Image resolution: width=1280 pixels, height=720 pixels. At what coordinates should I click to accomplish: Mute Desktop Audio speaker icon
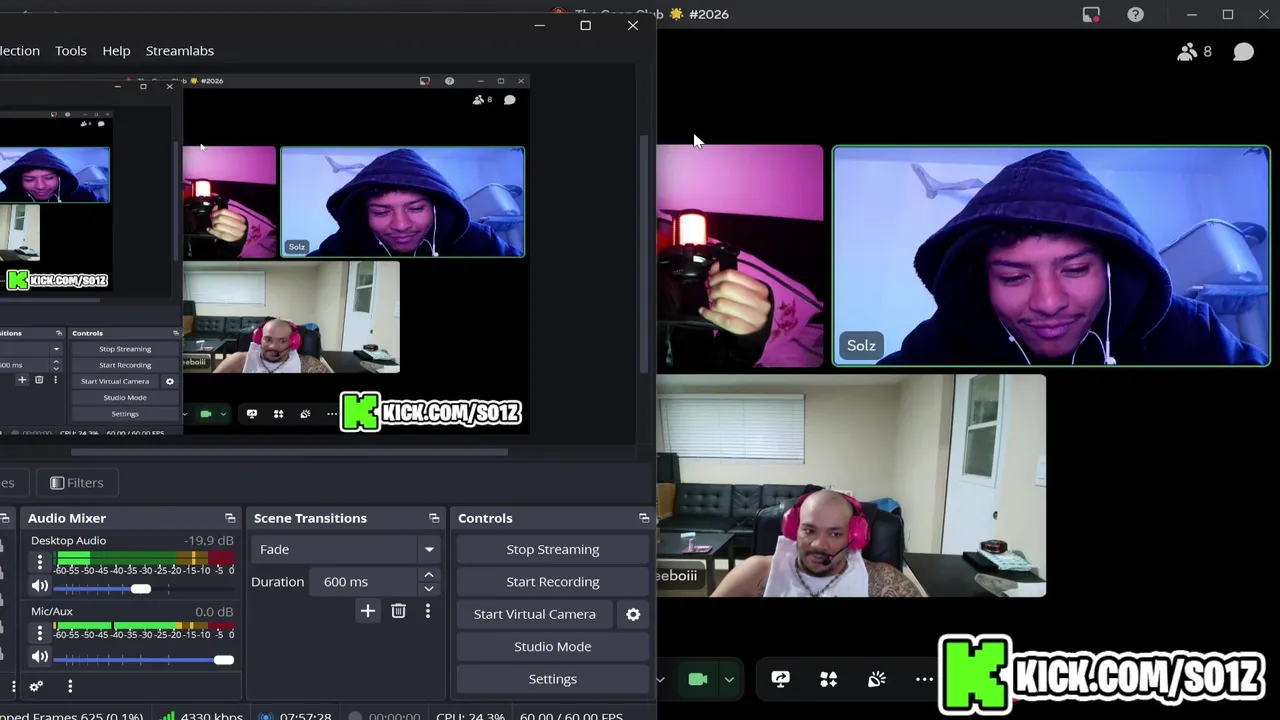coord(40,587)
